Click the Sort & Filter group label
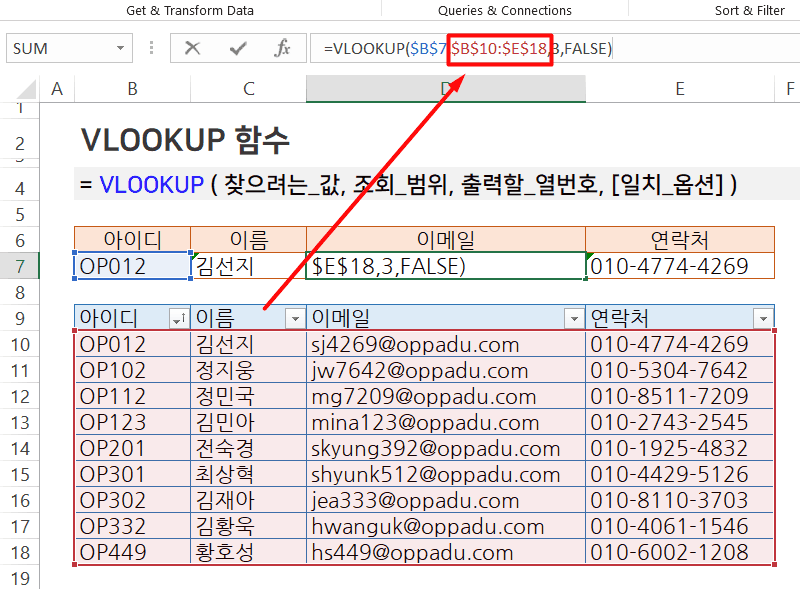 (x=749, y=10)
